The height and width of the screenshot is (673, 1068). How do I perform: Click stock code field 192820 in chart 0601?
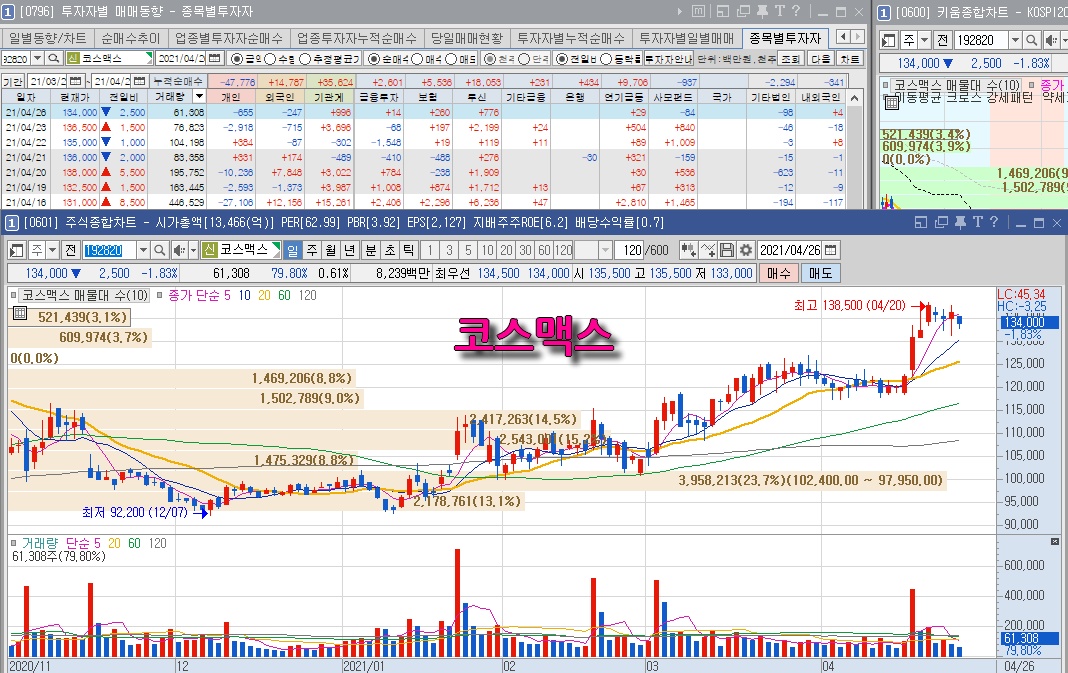(108, 251)
